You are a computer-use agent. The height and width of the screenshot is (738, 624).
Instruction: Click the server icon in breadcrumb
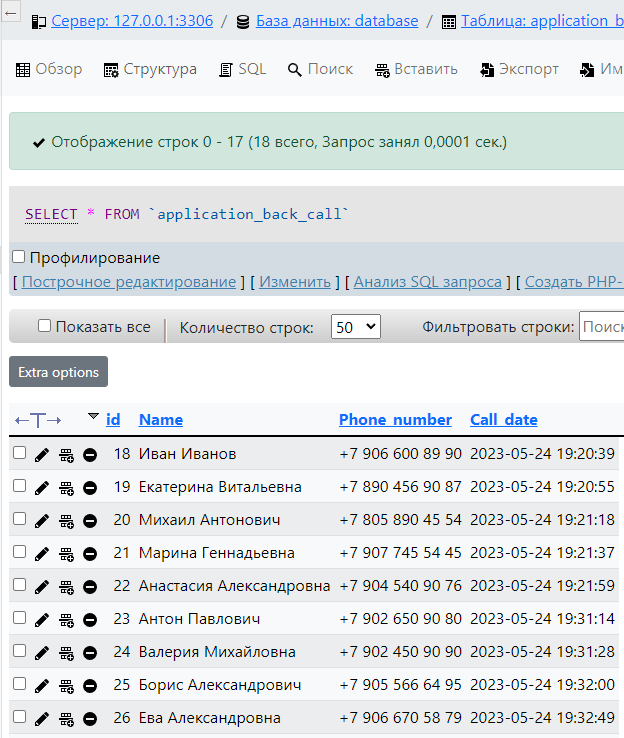[x=39, y=22]
